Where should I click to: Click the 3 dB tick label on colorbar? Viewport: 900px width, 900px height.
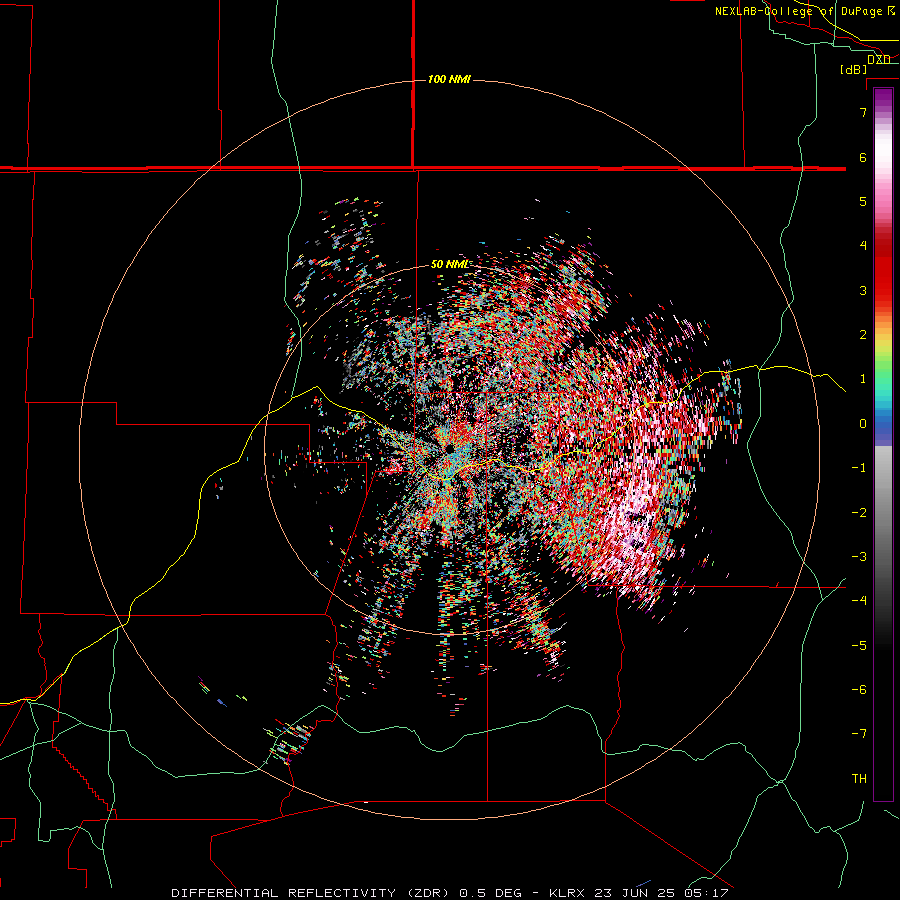pos(863,290)
